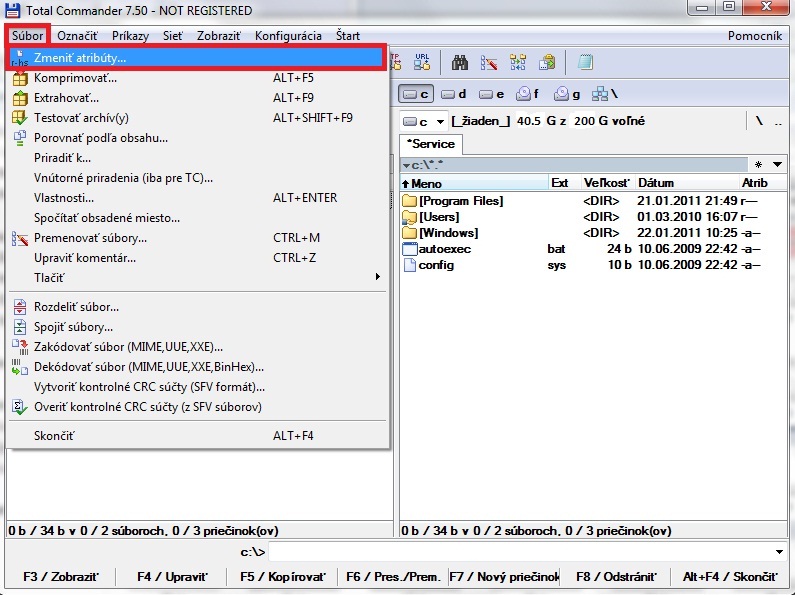Open Vlastnosti from the menu
Viewport: 795px width, 595px height.
pyautogui.click(x=197, y=198)
